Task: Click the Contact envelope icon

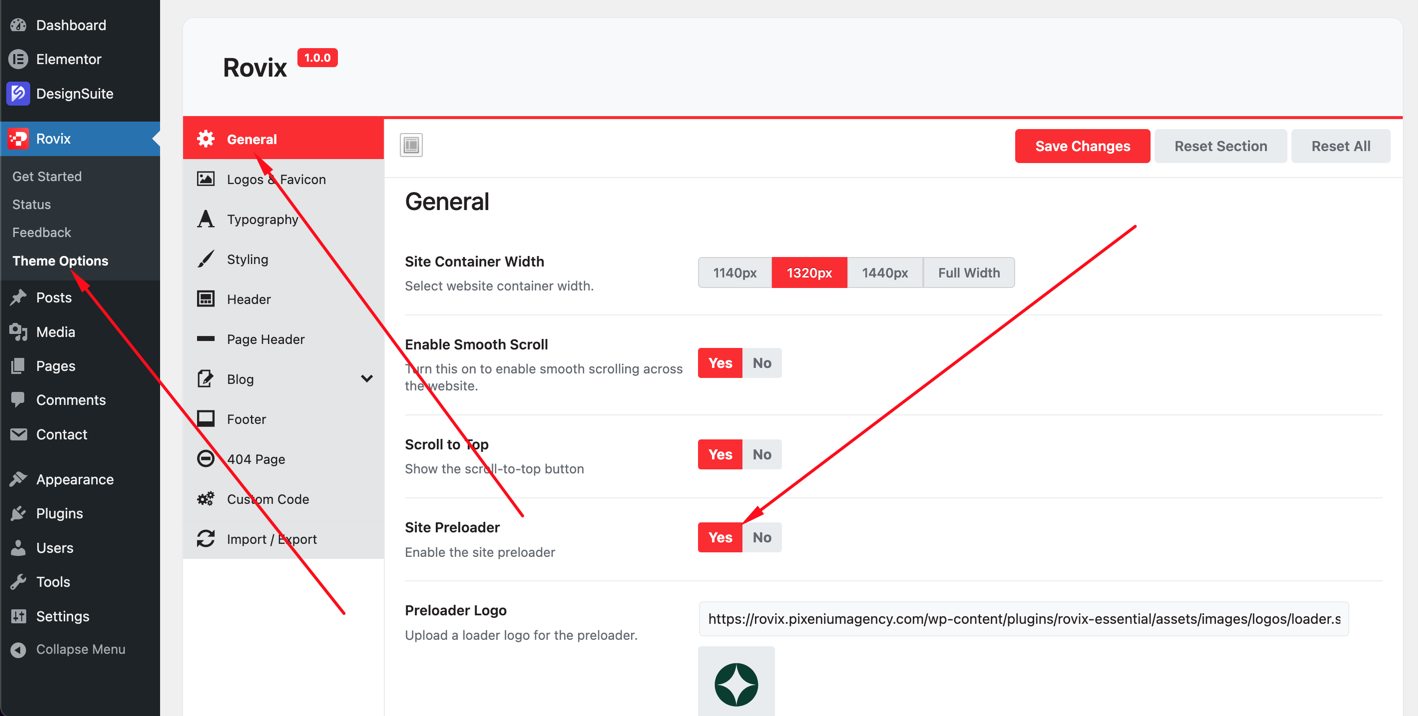Action: [x=18, y=434]
